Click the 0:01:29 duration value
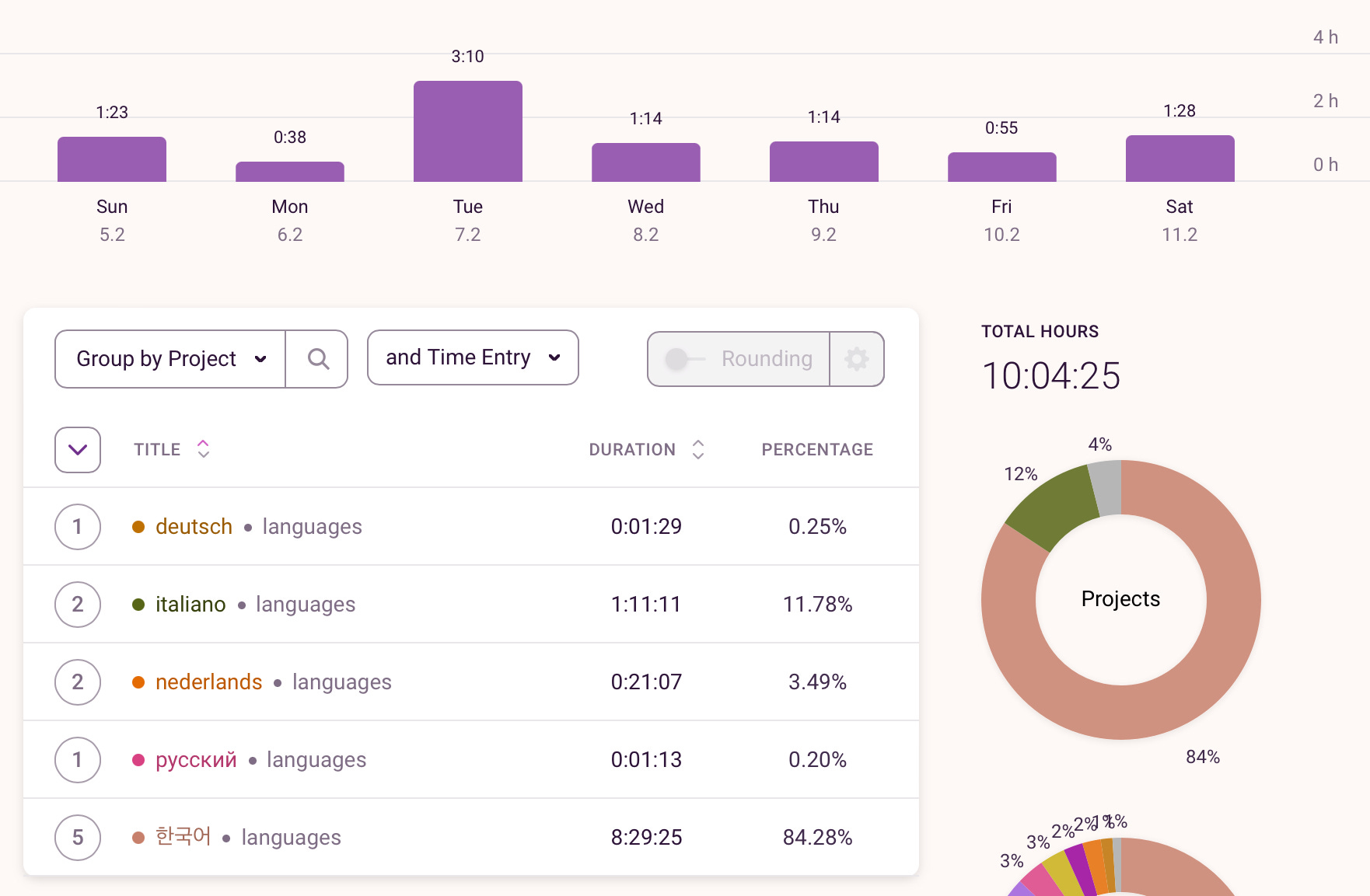1370x896 pixels. [646, 527]
